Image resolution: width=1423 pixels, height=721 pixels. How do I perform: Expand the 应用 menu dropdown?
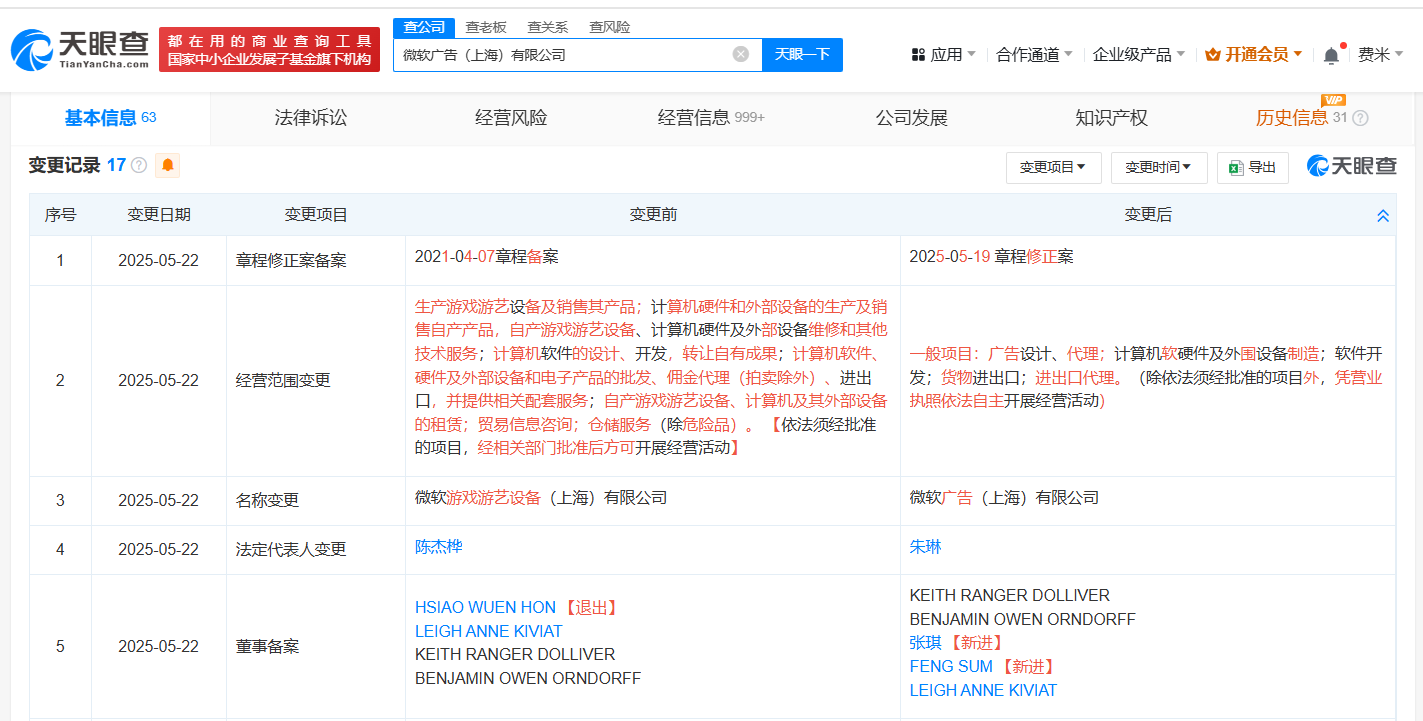[943, 55]
